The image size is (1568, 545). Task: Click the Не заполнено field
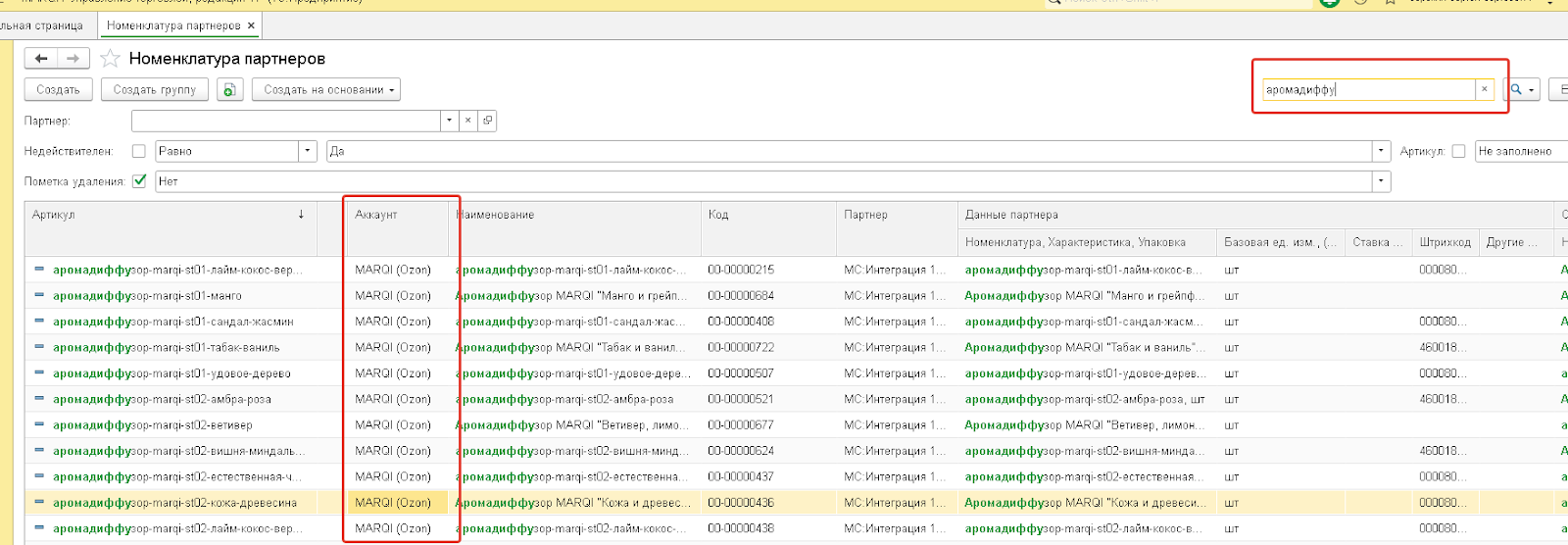point(1521,151)
